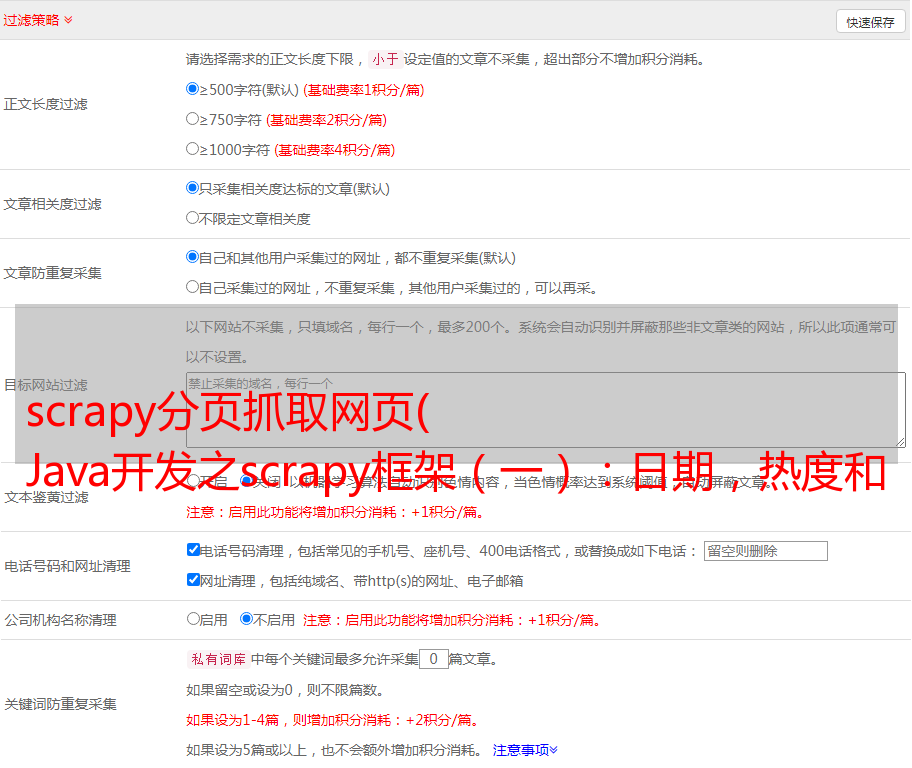
Task: Select the ≥1000字符 radio option
Action: pyautogui.click(x=193, y=149)
